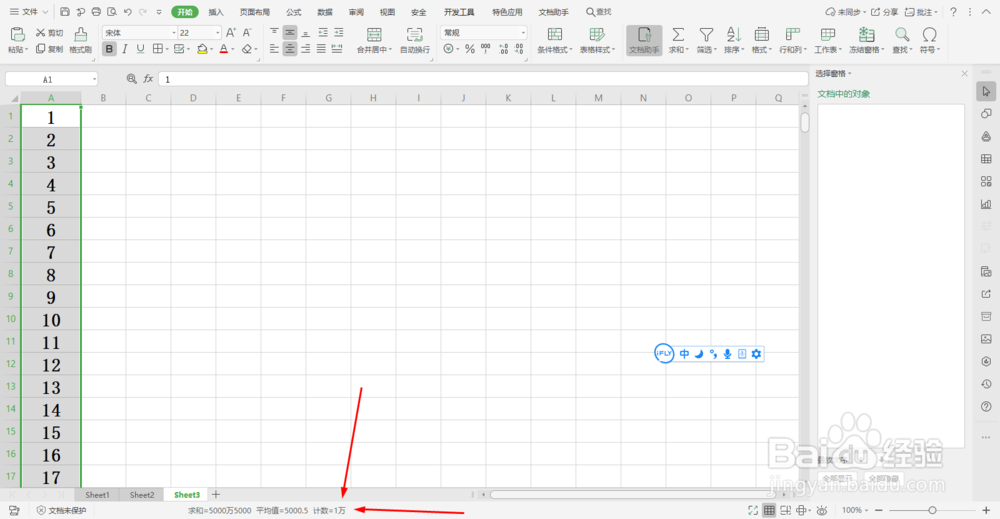Click the Find (查找) magnifier ribbon icon
Screen dimensions: 1000x519
pos(902,34)
